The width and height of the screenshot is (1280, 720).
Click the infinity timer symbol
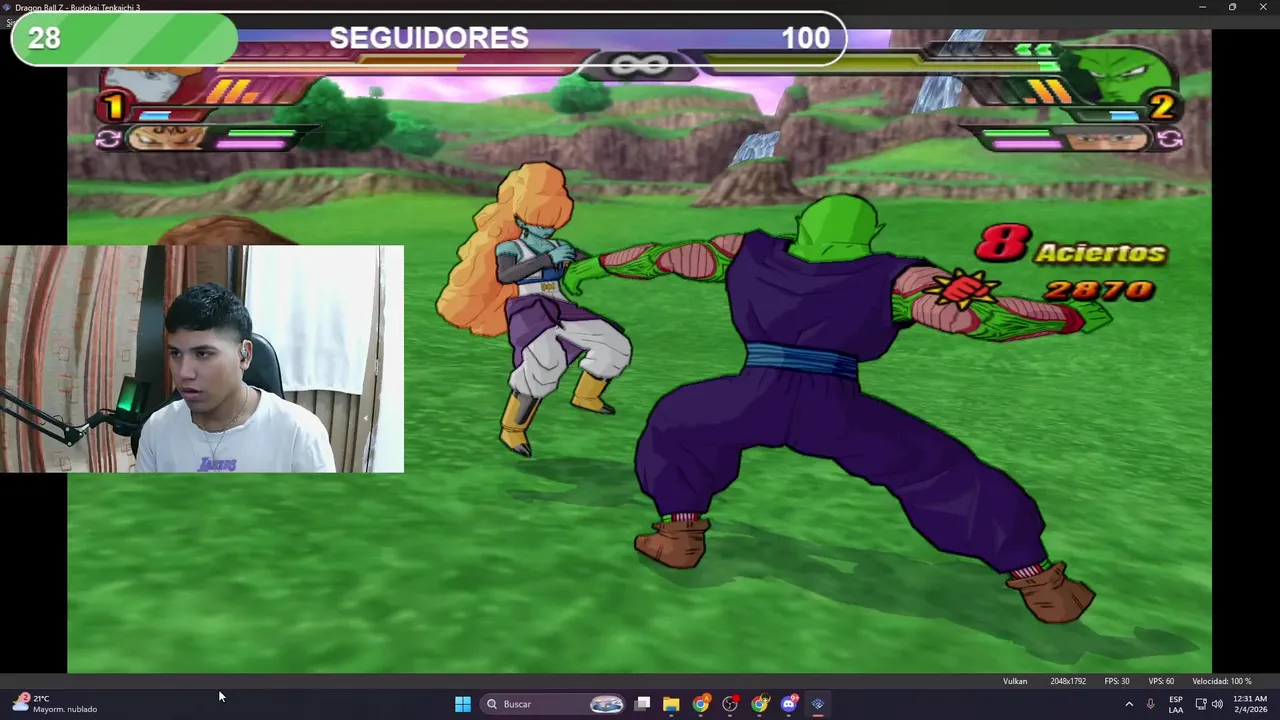[640, 66]
